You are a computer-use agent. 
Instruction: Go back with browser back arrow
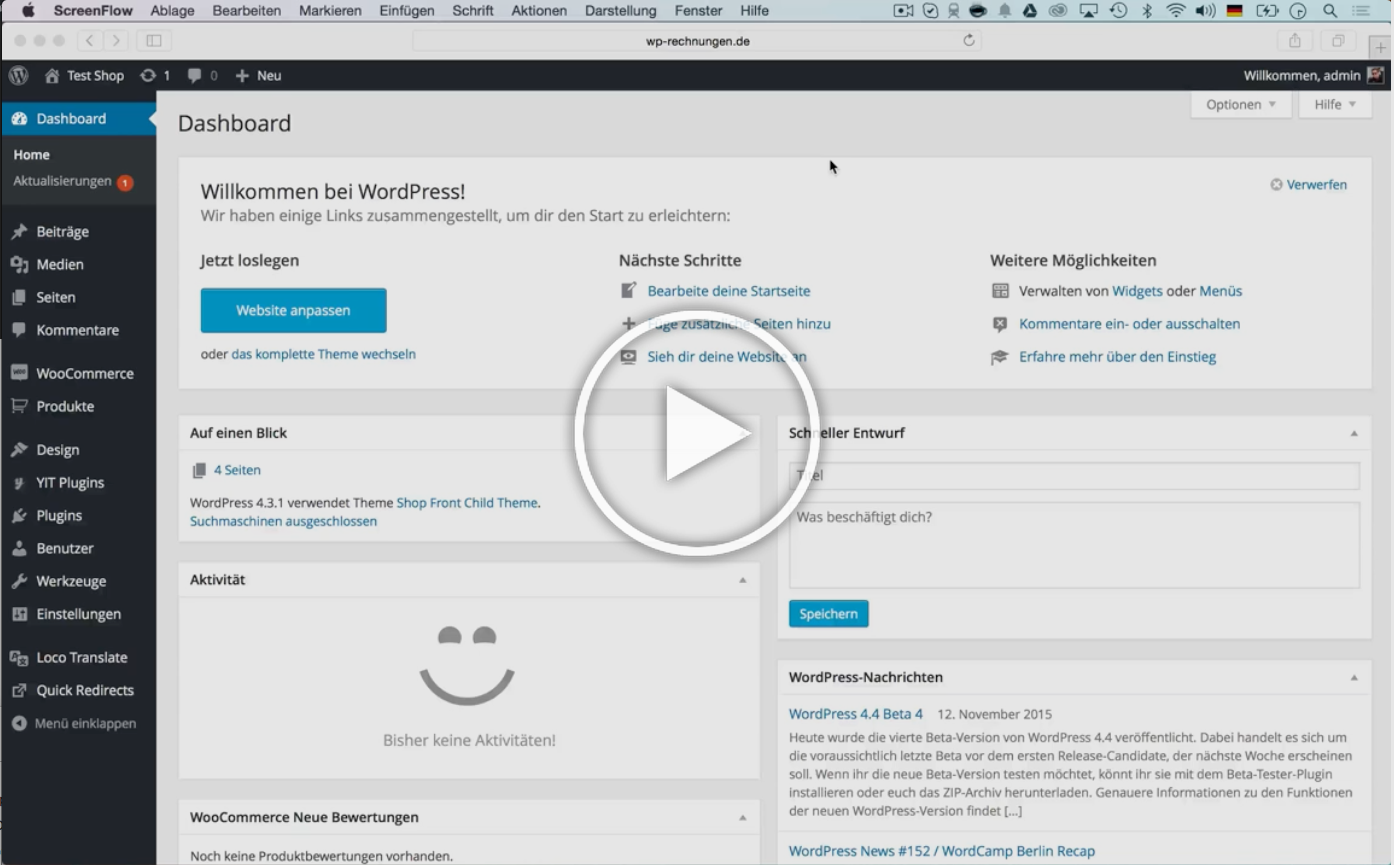(90, 41)
